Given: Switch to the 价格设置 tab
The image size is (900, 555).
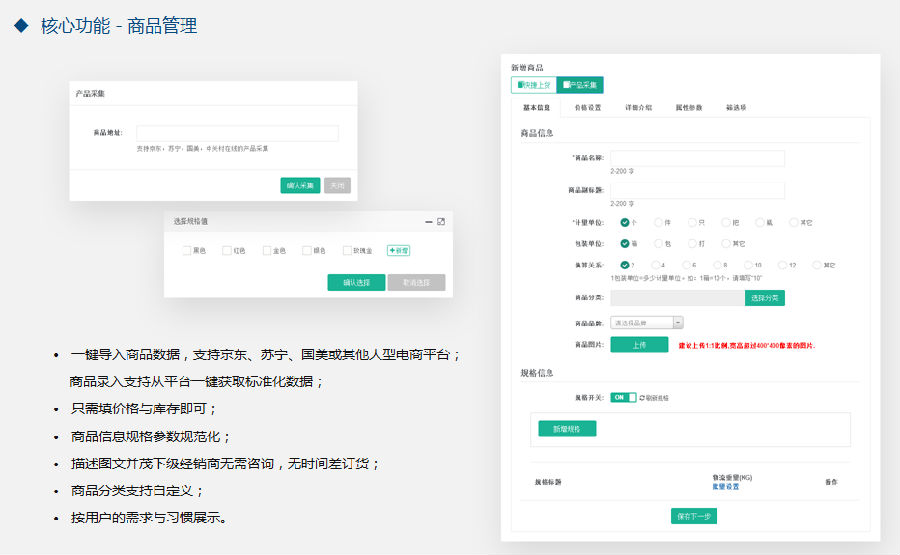Looking at the screenshot, I should pyautogui.click(x=588, y=107).
